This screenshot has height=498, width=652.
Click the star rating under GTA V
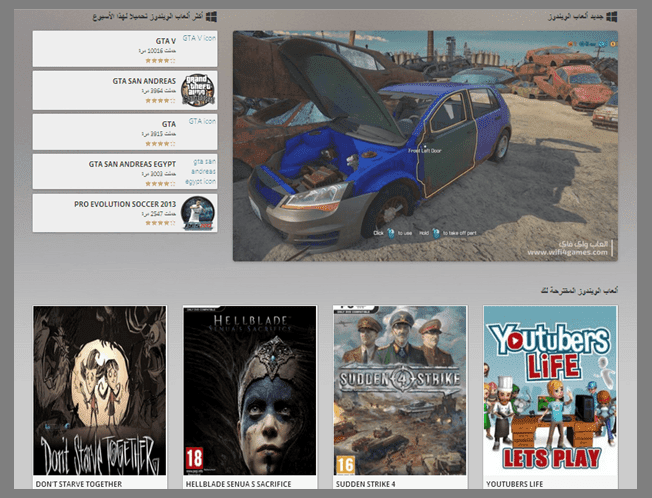(160, 59)
